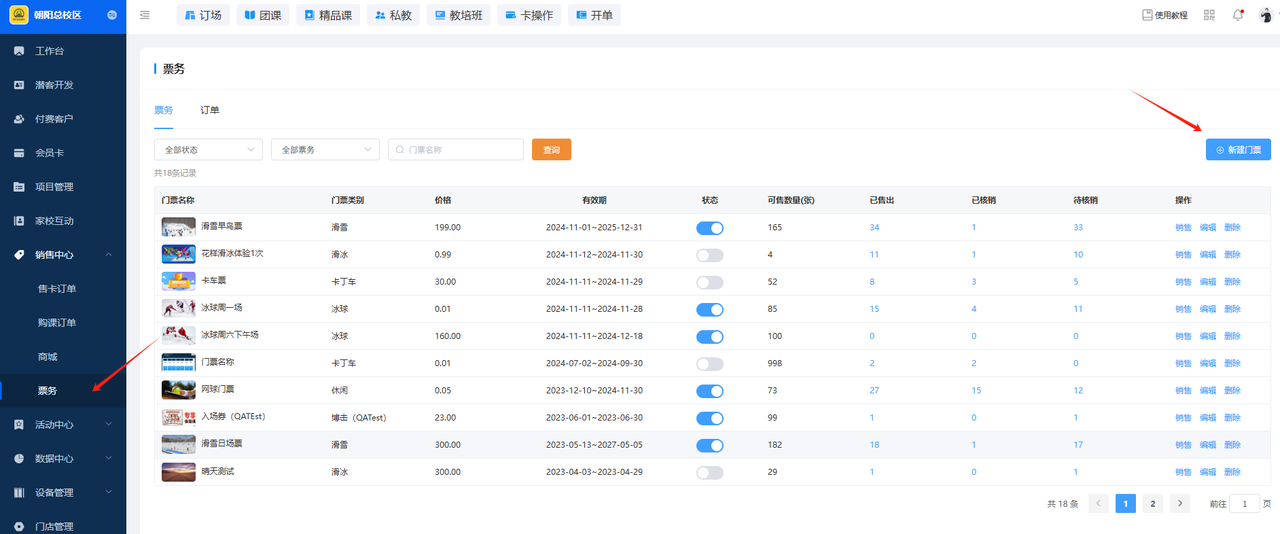
Task: Open 会员卡 from the sidebar
Action: point(50,153)
